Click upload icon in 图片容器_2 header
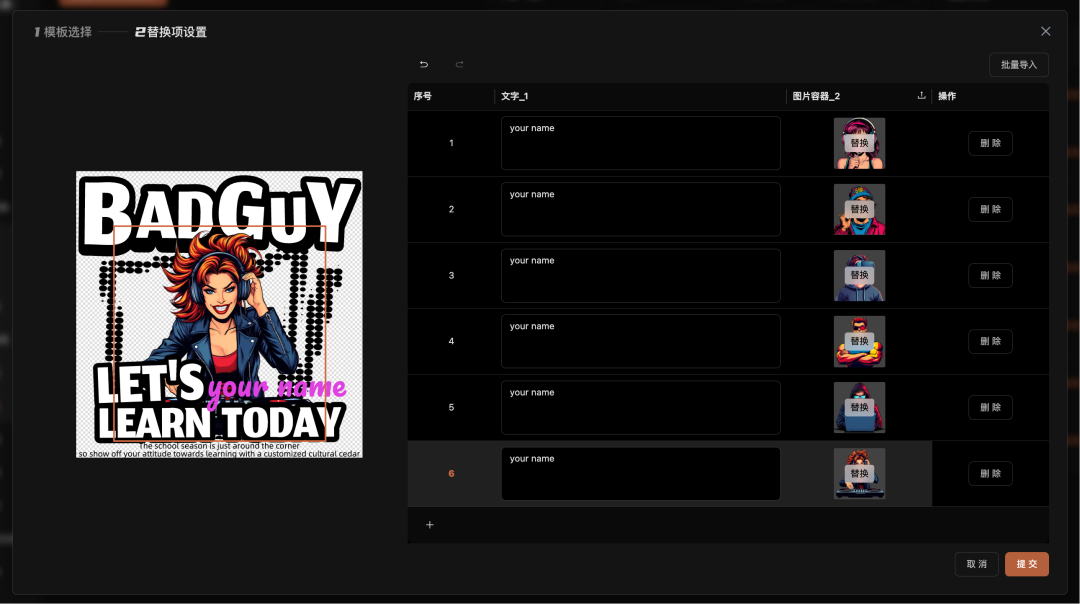This screenshot has height=604, width=1080. (921, 96)
